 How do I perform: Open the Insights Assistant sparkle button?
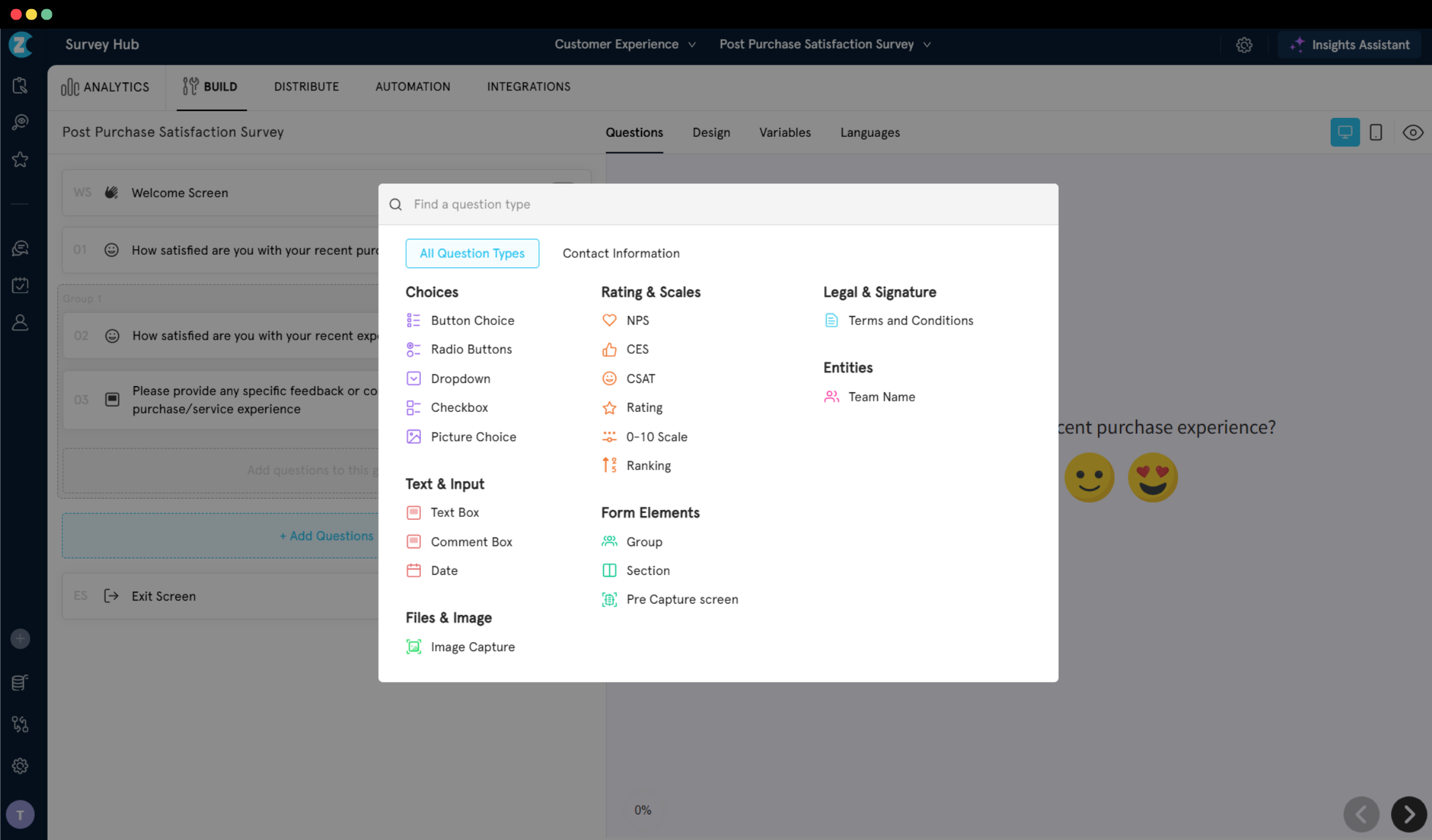[1349, 45]
